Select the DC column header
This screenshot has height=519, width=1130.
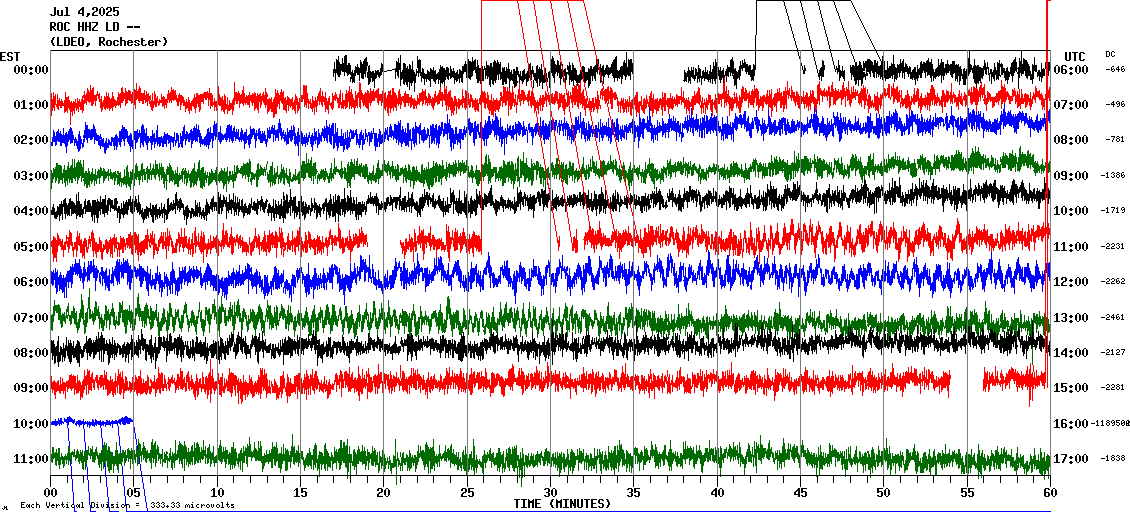(1110, 54)
